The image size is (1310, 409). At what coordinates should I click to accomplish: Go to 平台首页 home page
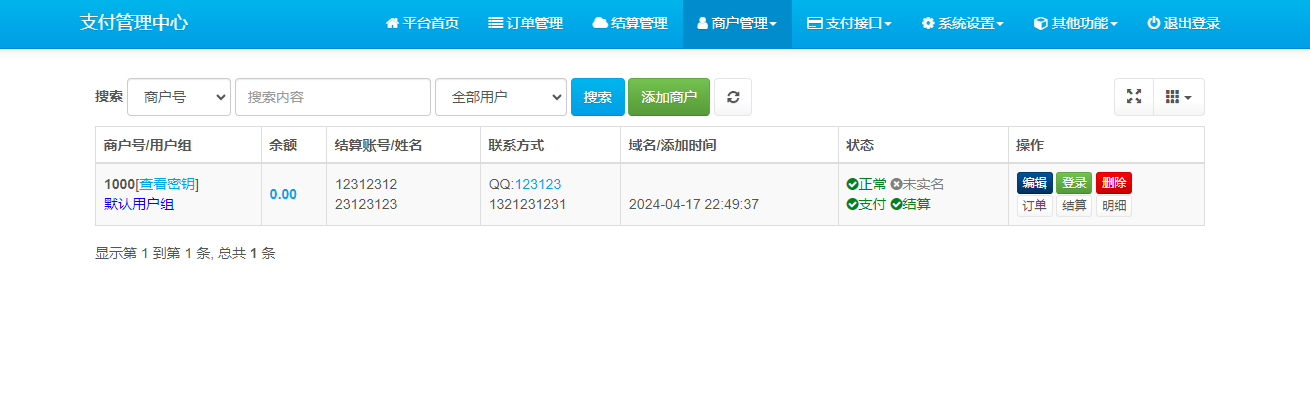coord(422,23)
